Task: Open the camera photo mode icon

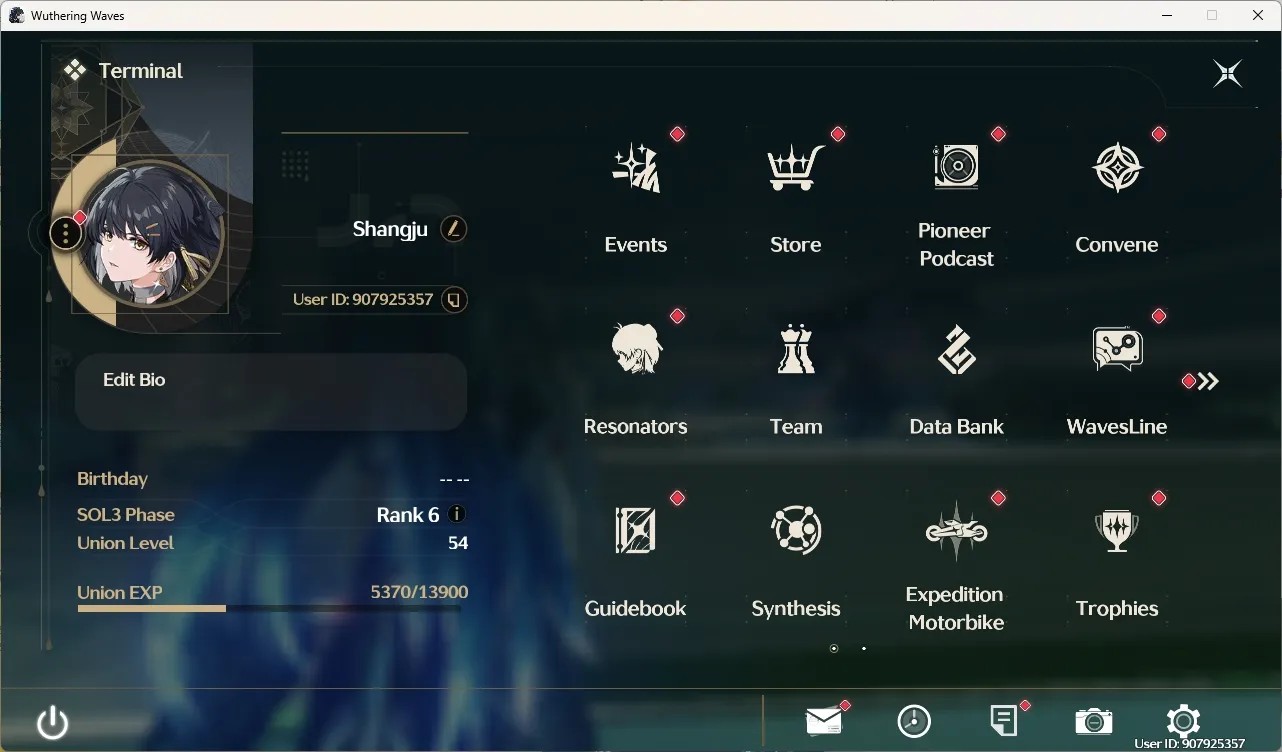Action: [x=1094, y=721]
